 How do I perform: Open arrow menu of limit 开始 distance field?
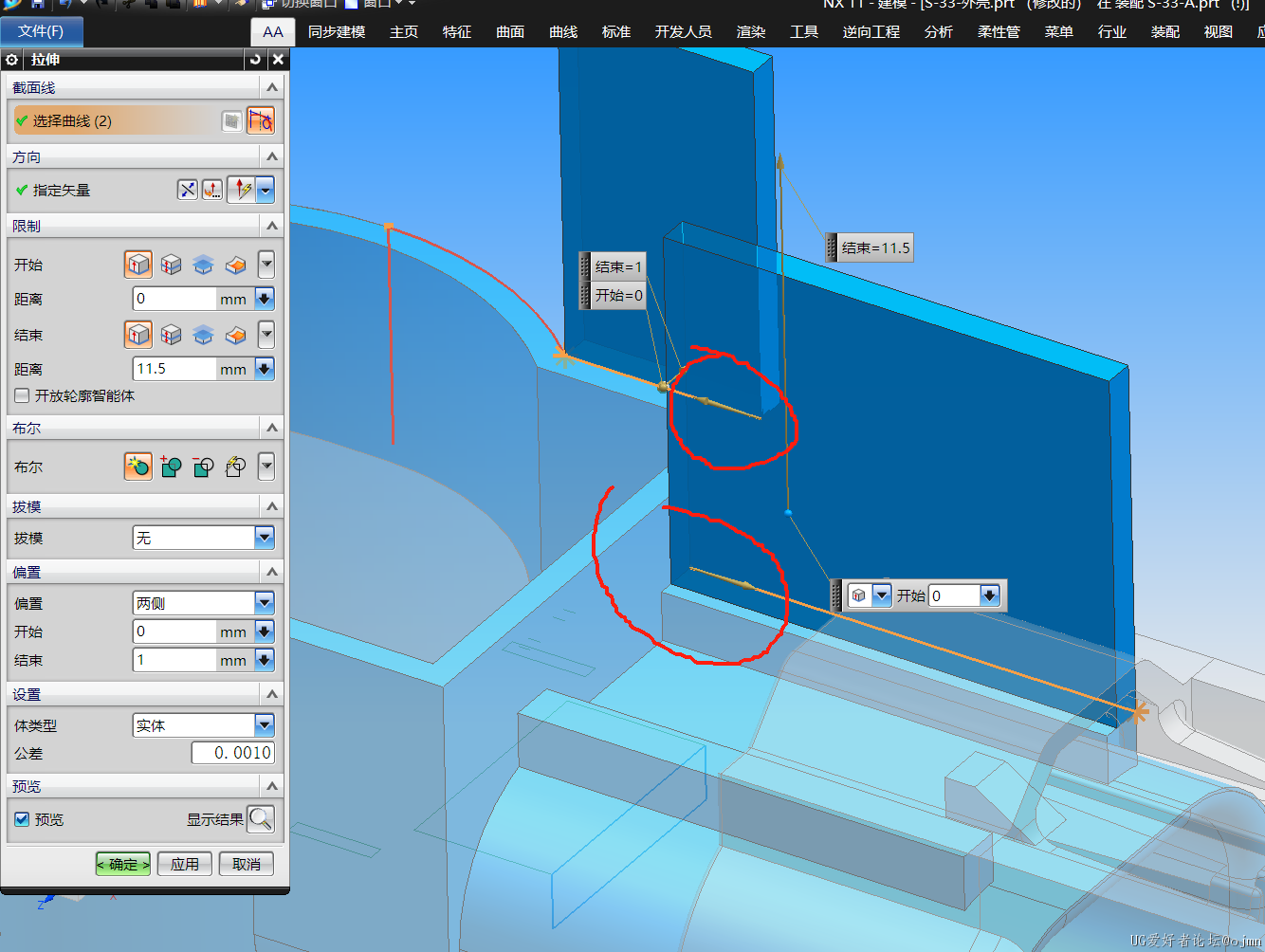pos(265,299)
